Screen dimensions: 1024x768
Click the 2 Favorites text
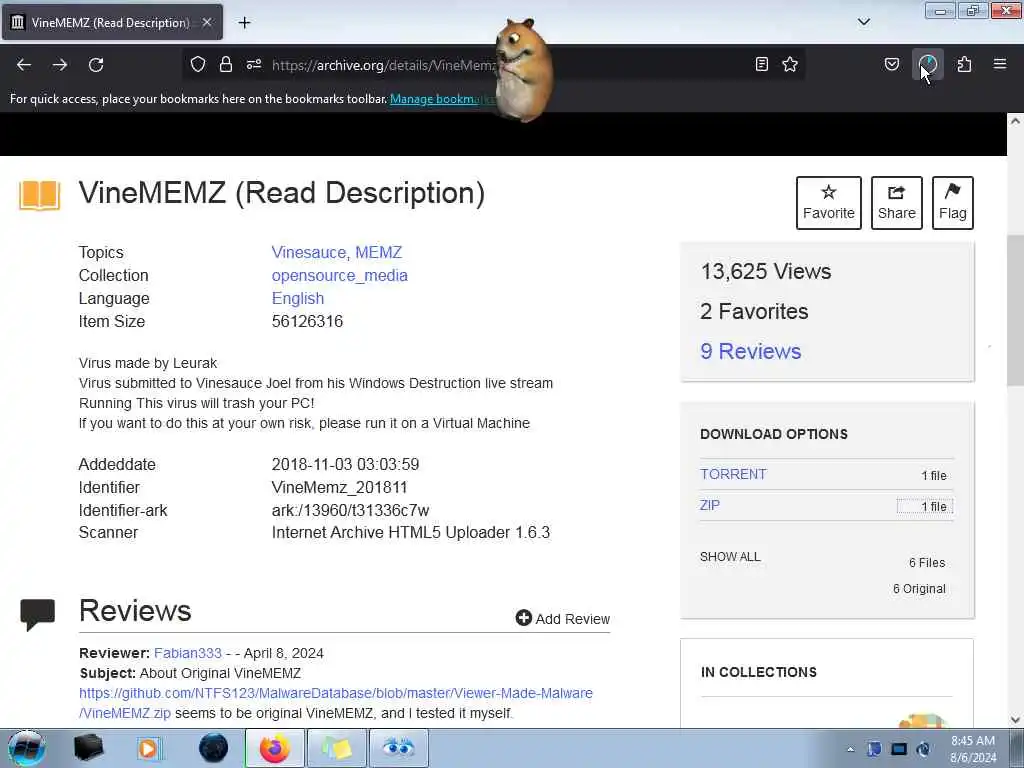(x=754, y=312)
